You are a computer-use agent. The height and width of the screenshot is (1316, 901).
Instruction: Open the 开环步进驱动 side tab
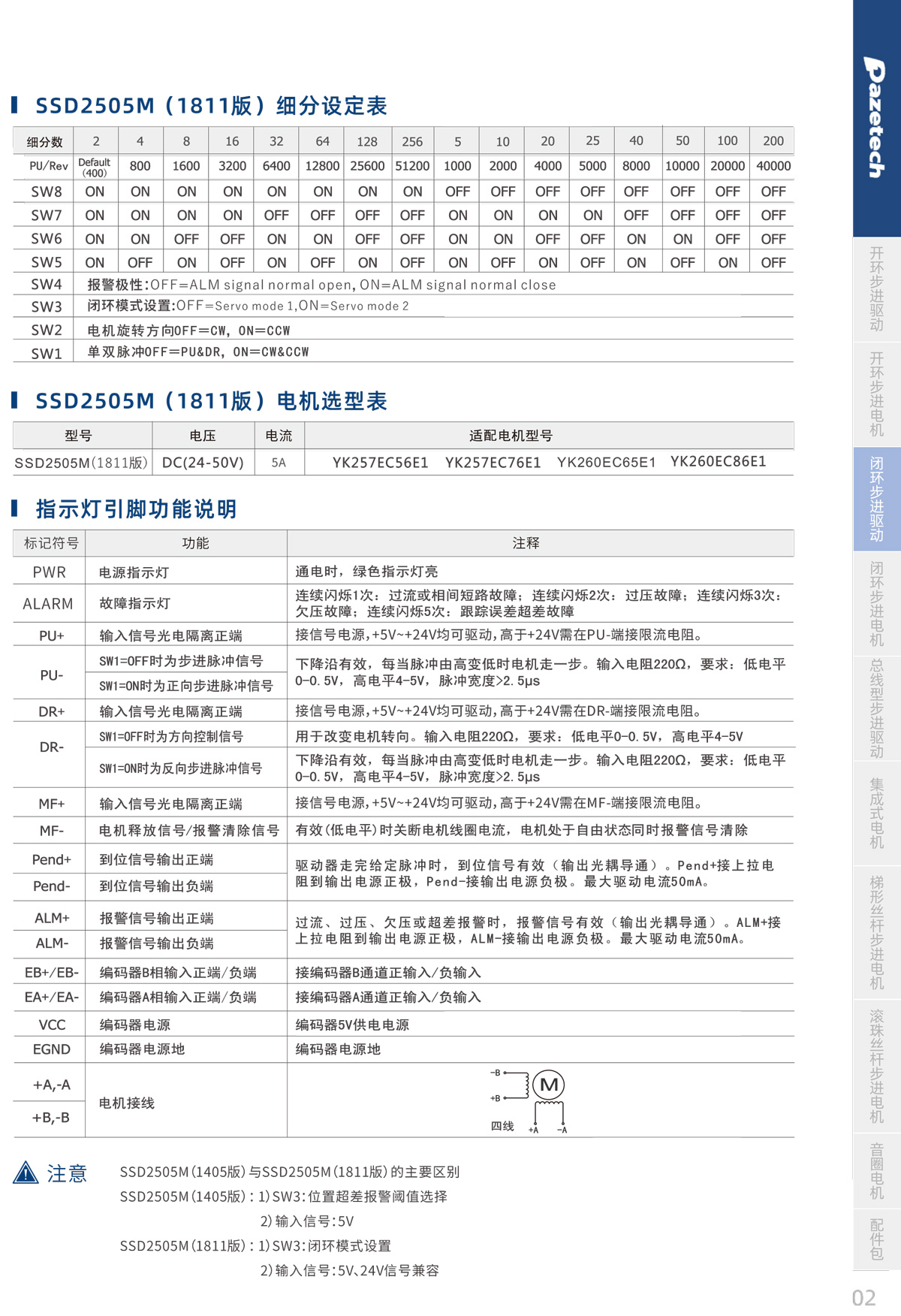coord(876,289)
